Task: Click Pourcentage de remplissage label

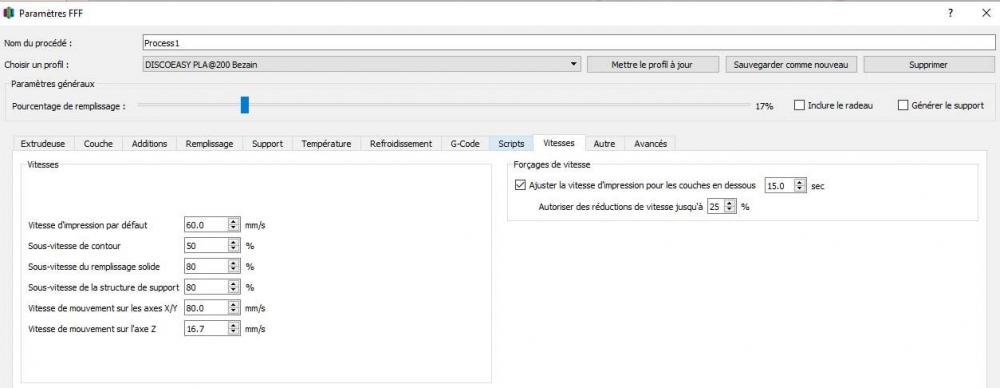Action: tap(68, 107)
